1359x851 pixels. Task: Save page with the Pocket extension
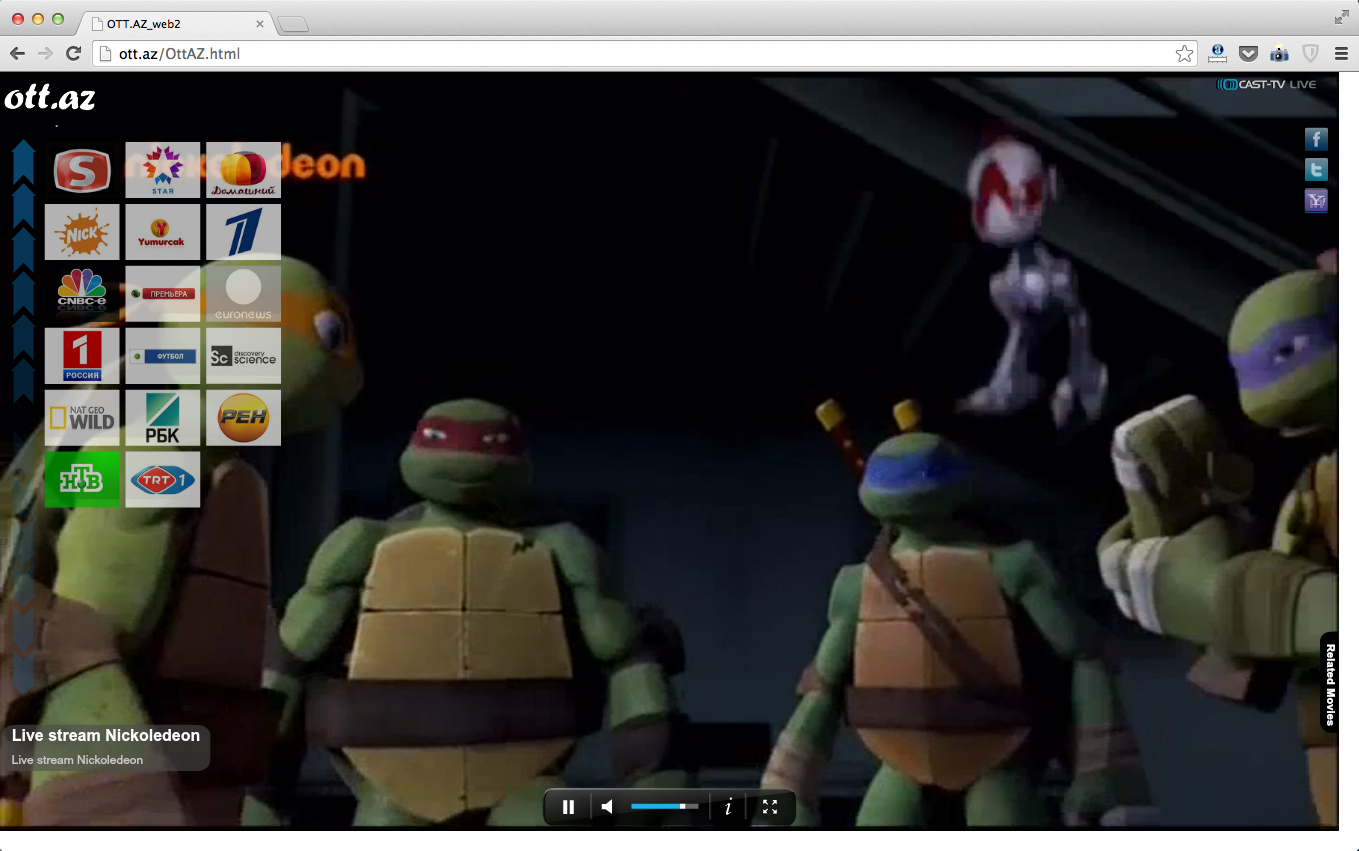(x=1248, y=54)
